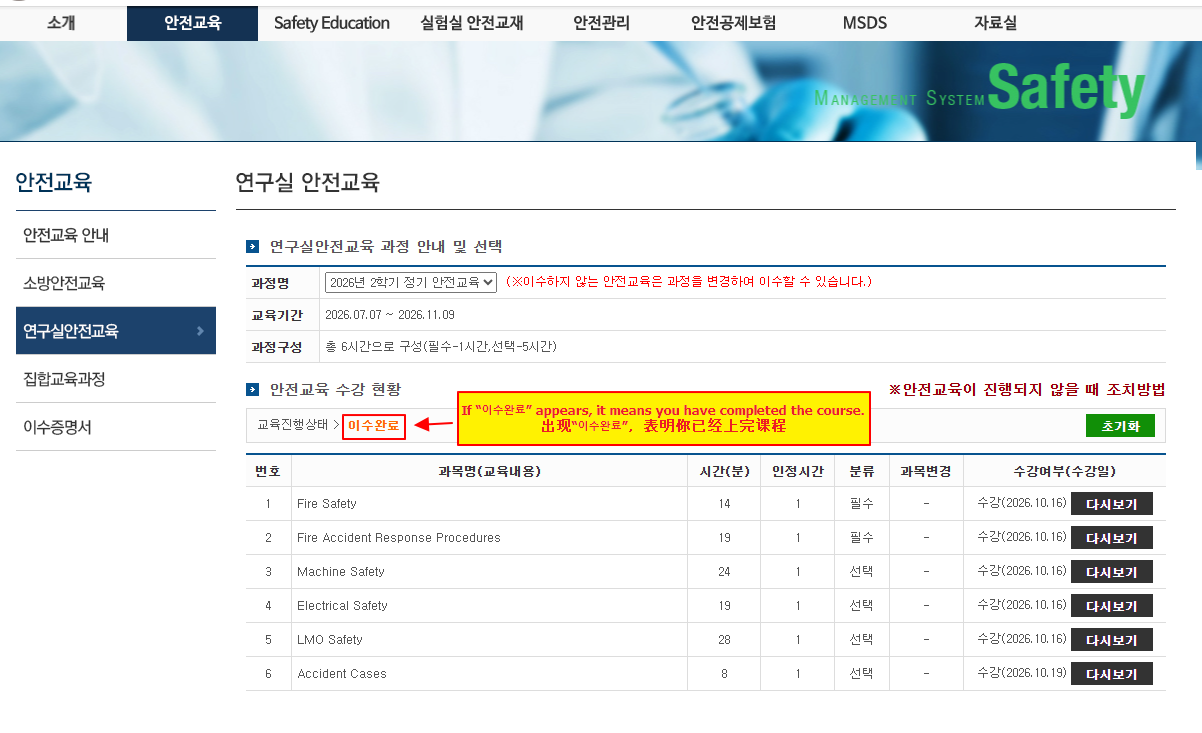The width and height of the screenshot is (1202, 733).
Task: Click the 과목명(교육내용) column header
Action: pos(489,471)
